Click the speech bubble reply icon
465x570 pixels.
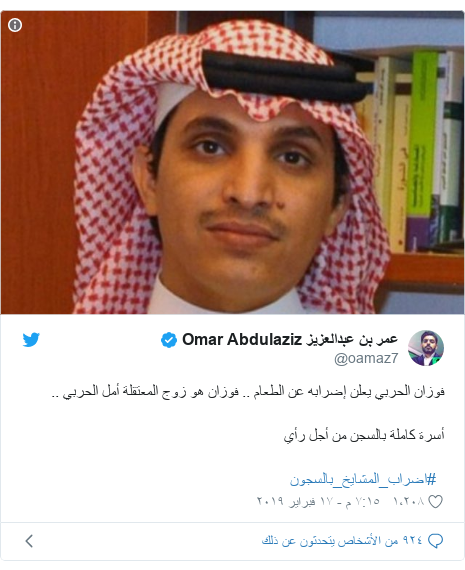click(436, 541)
